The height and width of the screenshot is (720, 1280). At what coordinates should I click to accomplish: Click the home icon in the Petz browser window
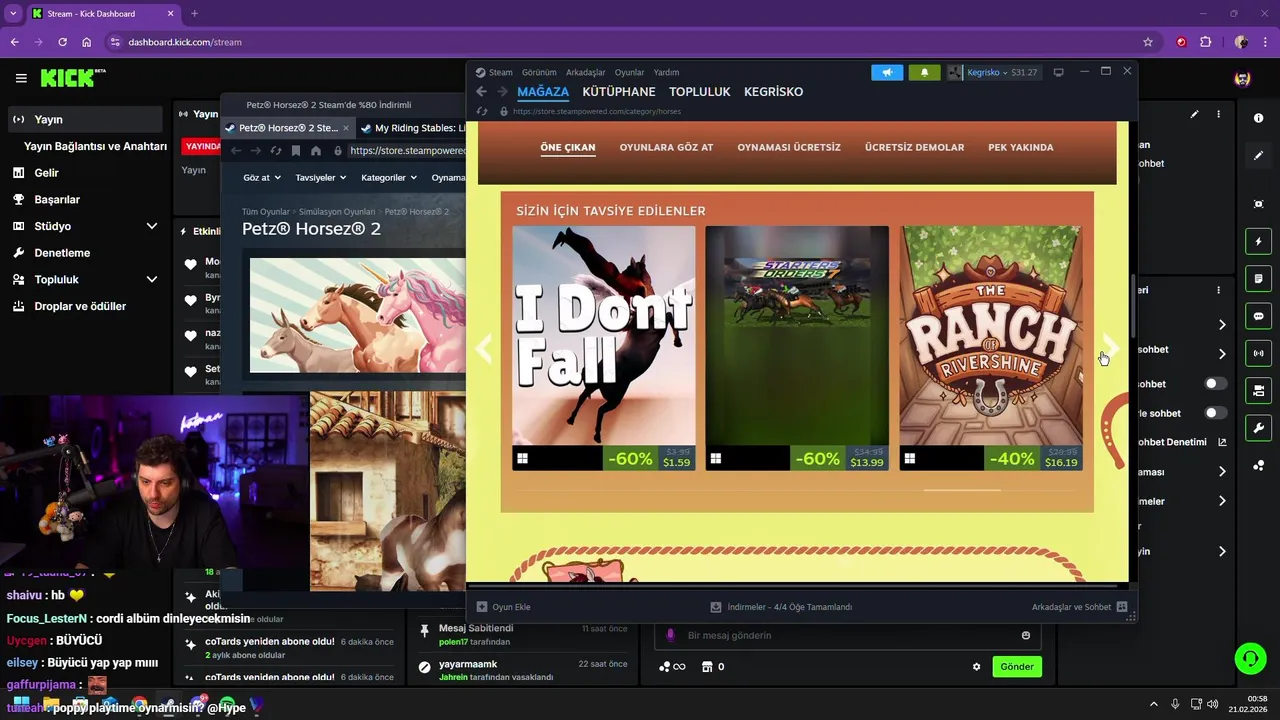[316, 151]
